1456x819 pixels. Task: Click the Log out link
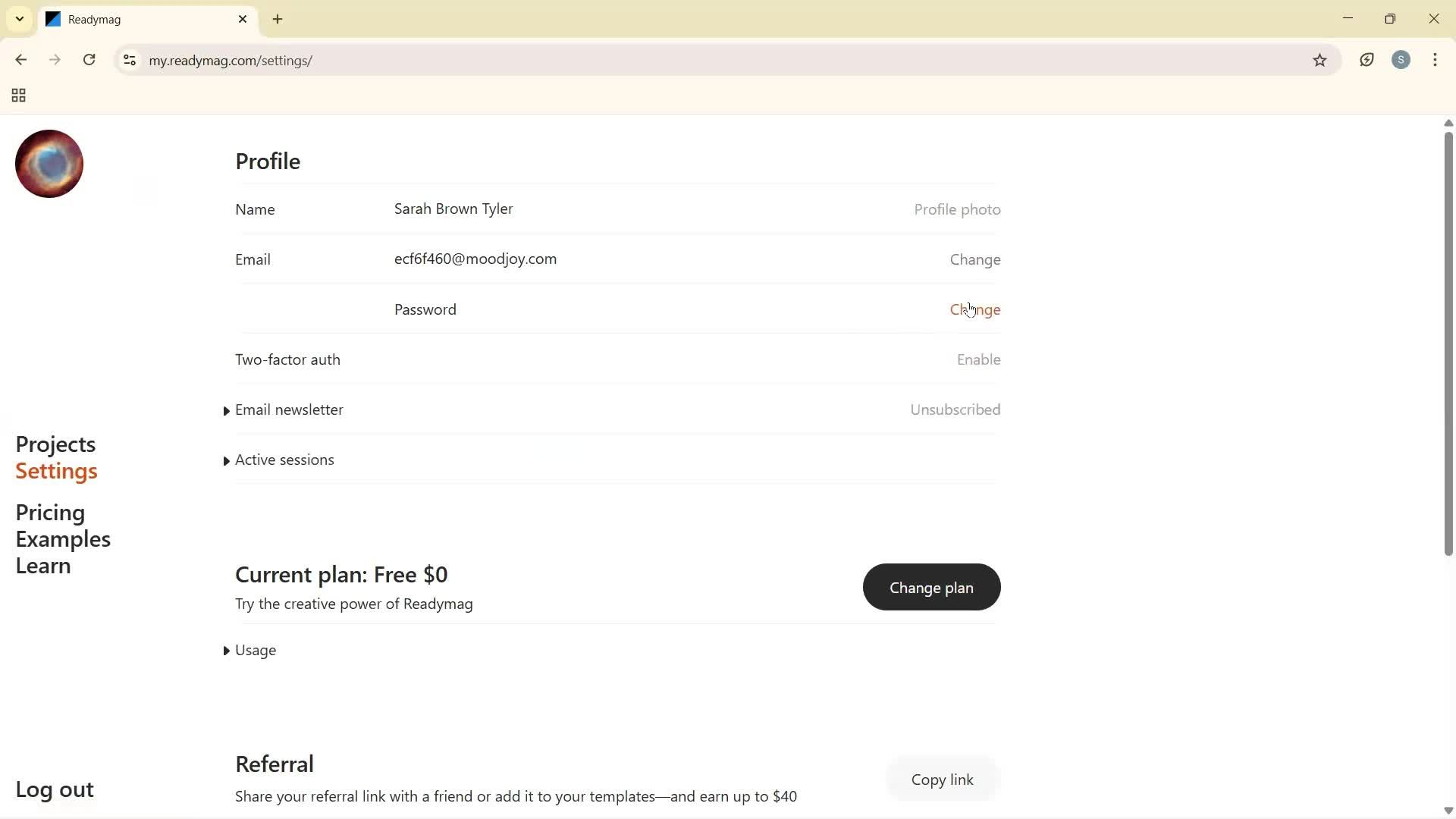[x=54, y=789]
